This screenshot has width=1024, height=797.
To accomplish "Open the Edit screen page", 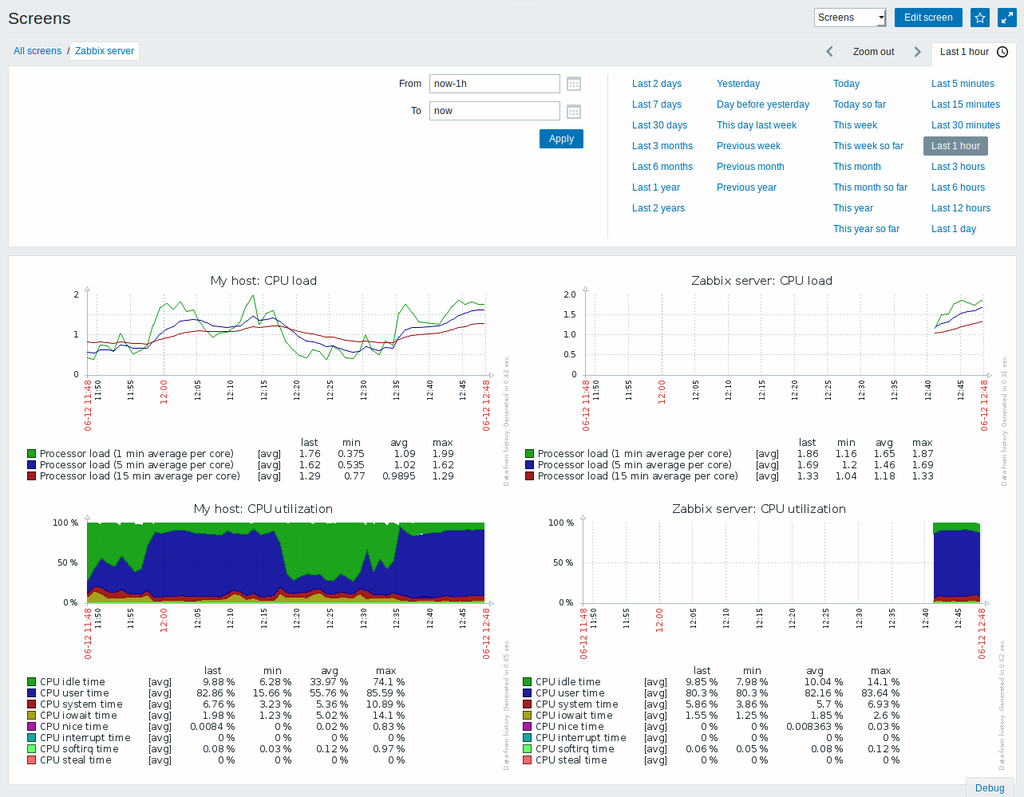I will (x=928, y=18).
